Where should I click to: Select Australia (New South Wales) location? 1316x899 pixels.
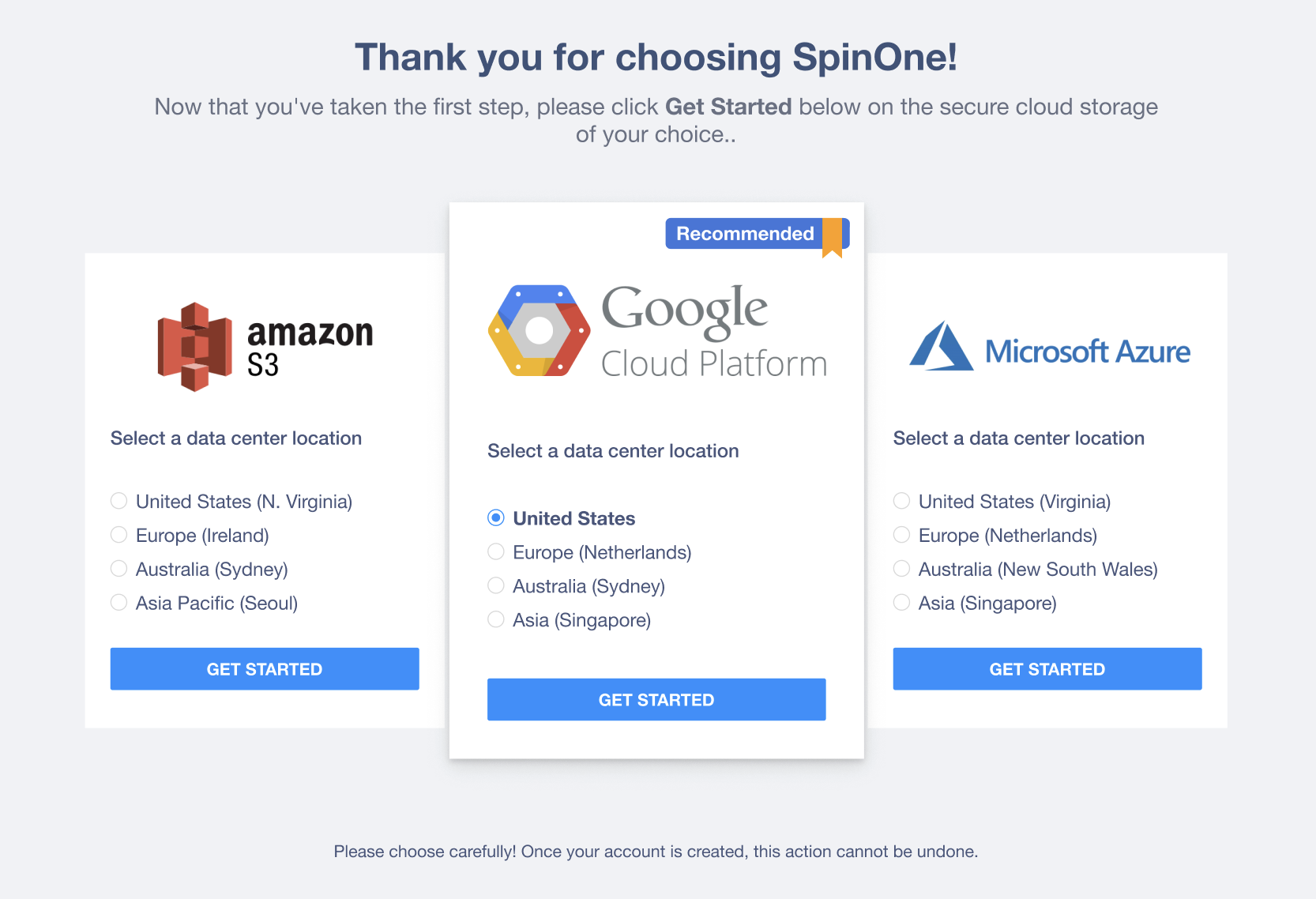[x=901, y=569]
